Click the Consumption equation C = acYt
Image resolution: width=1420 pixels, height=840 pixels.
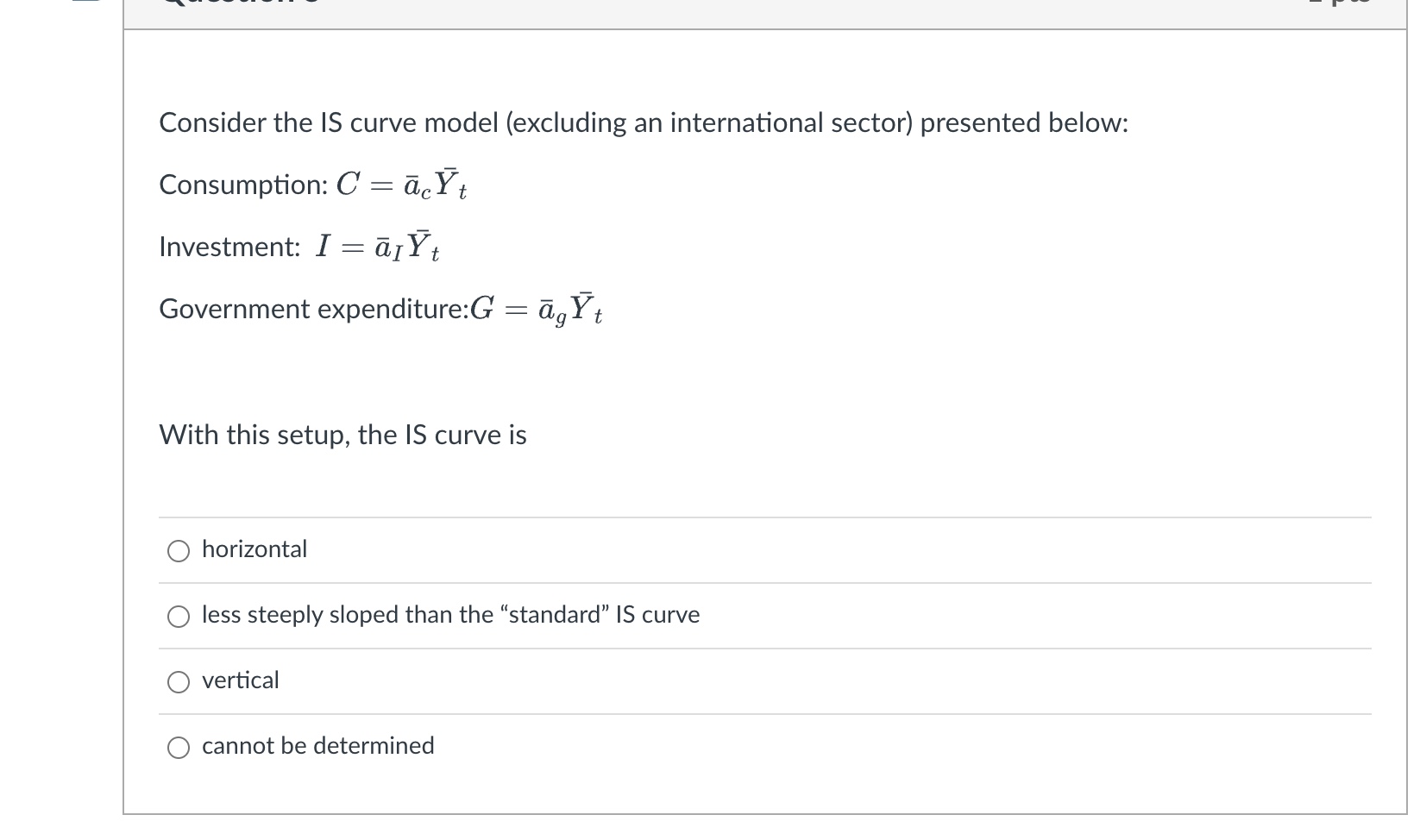point(313,183)
